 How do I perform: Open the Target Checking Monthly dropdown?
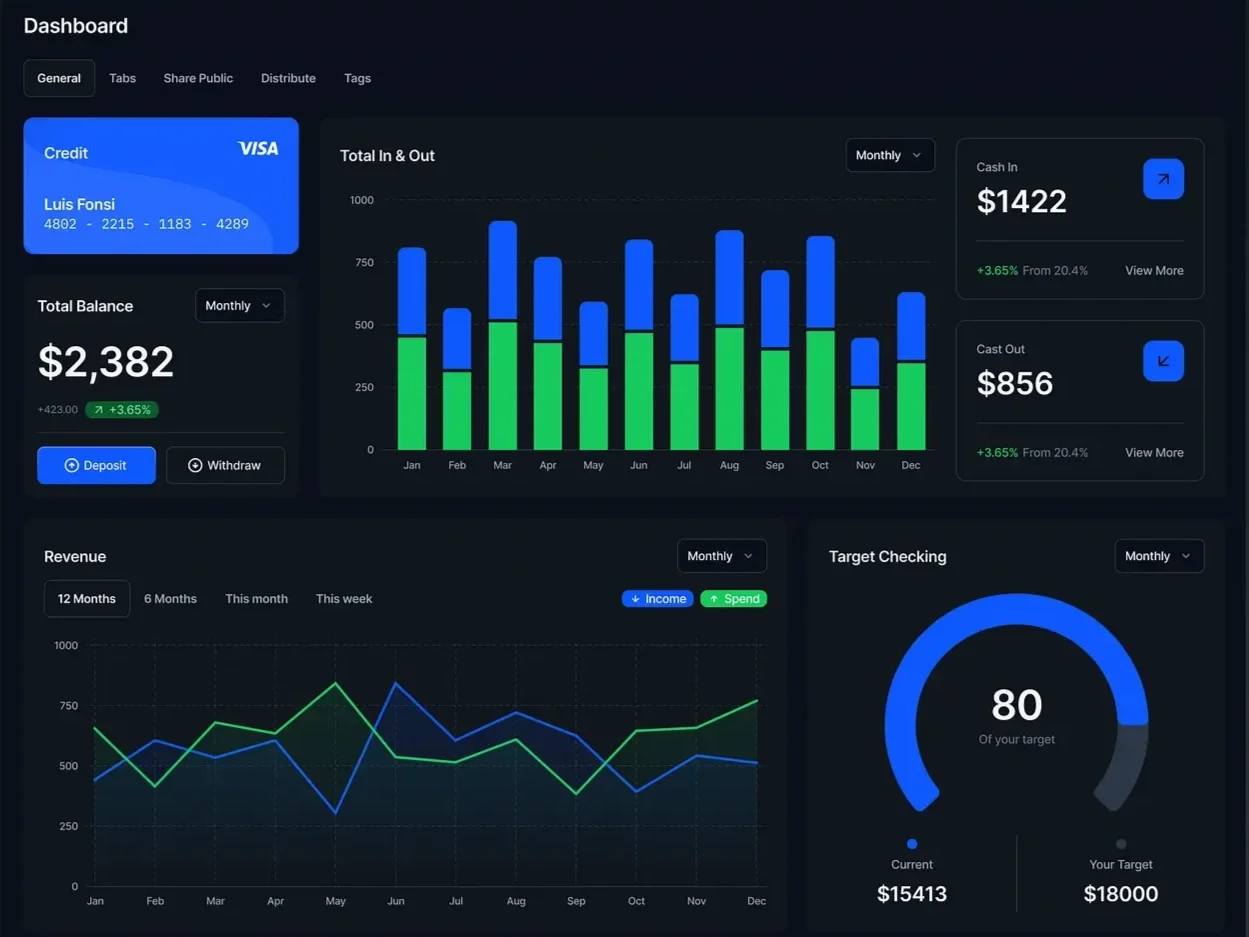coord(1158,556)
